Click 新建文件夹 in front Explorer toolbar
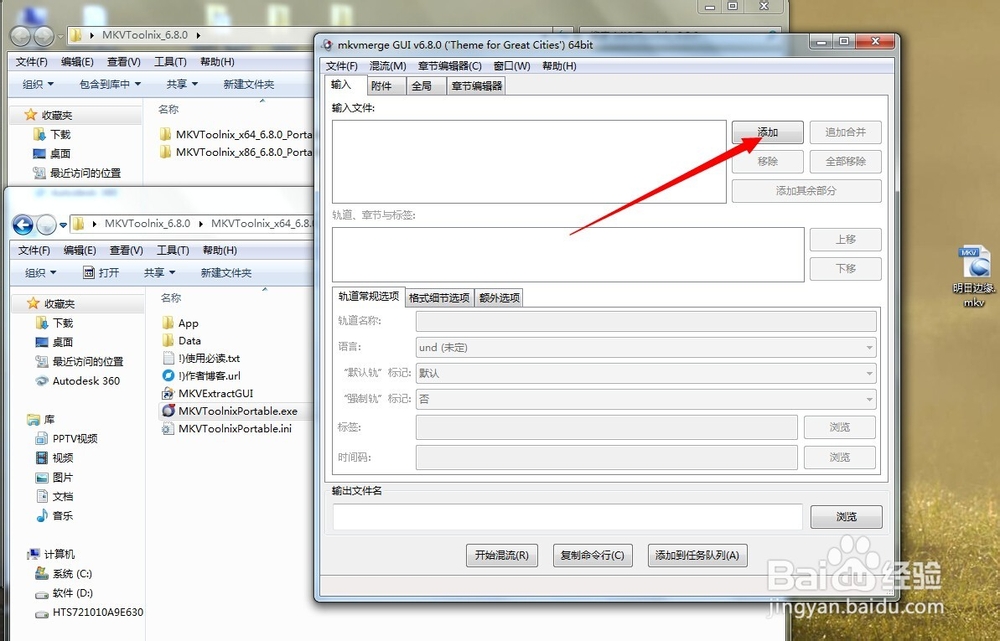This screenshot has width=1000, height=641. click(226, 273)
